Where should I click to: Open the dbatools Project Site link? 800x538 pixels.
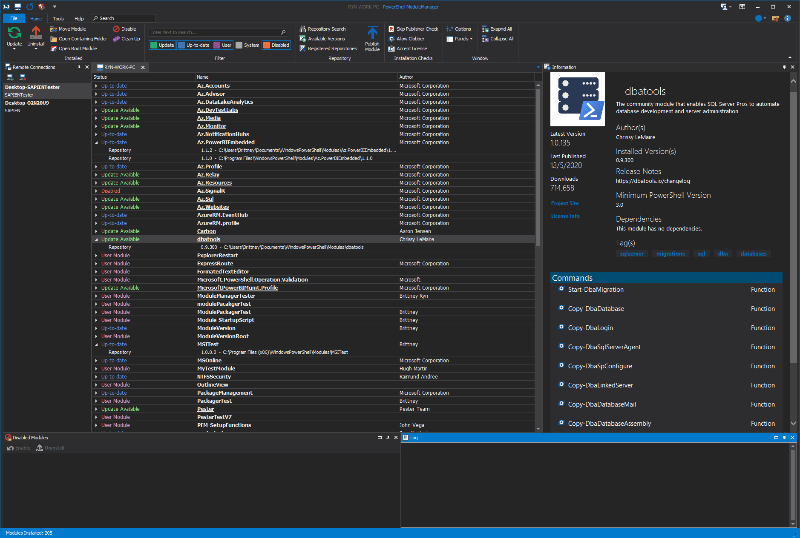(x=565, y=202)
